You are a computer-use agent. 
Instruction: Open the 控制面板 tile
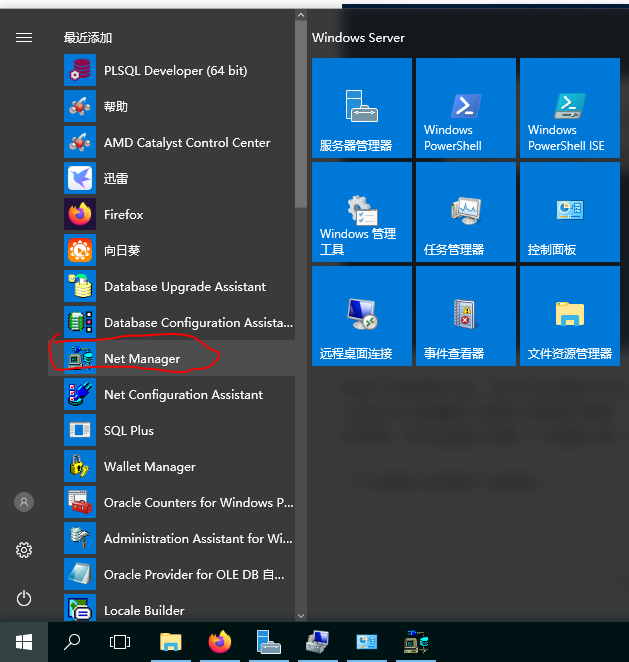point(569,212)
